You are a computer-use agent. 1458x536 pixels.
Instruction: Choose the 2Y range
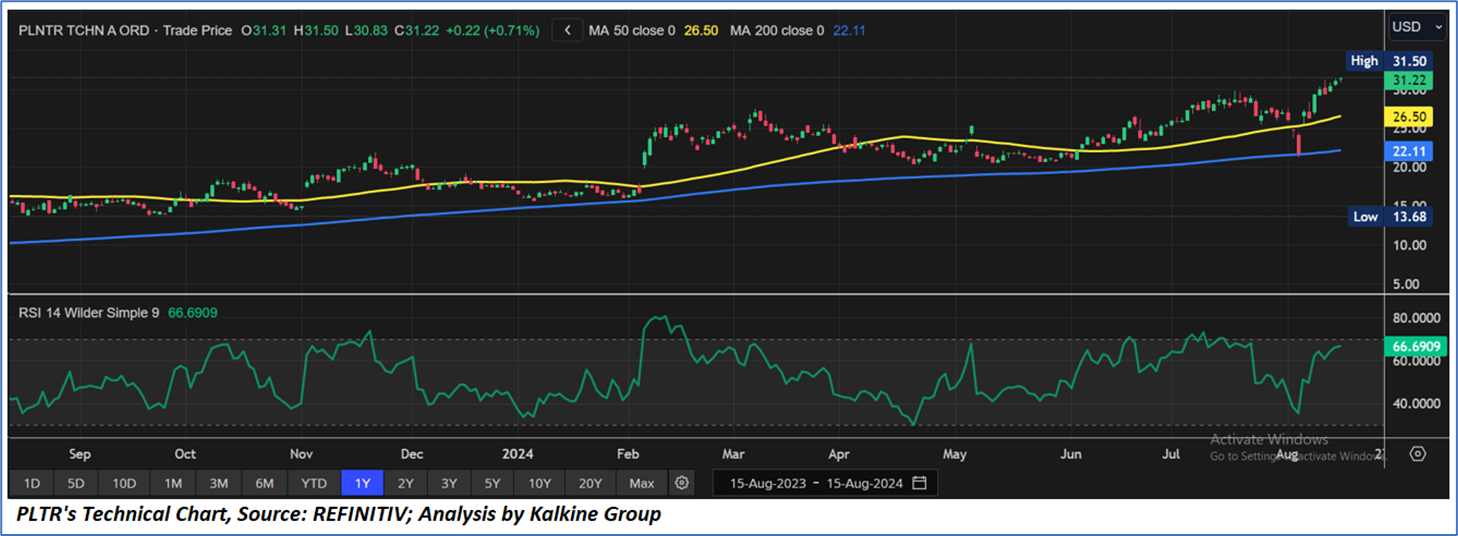coord(405,483)
